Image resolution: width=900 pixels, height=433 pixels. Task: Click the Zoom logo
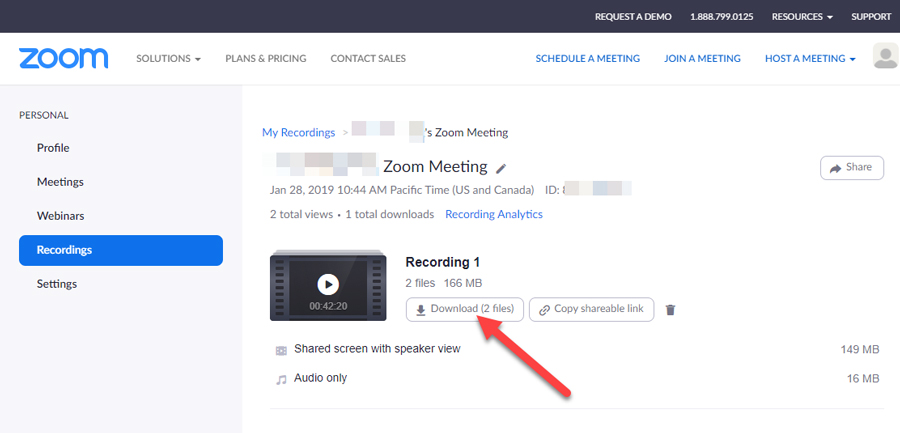63,58
